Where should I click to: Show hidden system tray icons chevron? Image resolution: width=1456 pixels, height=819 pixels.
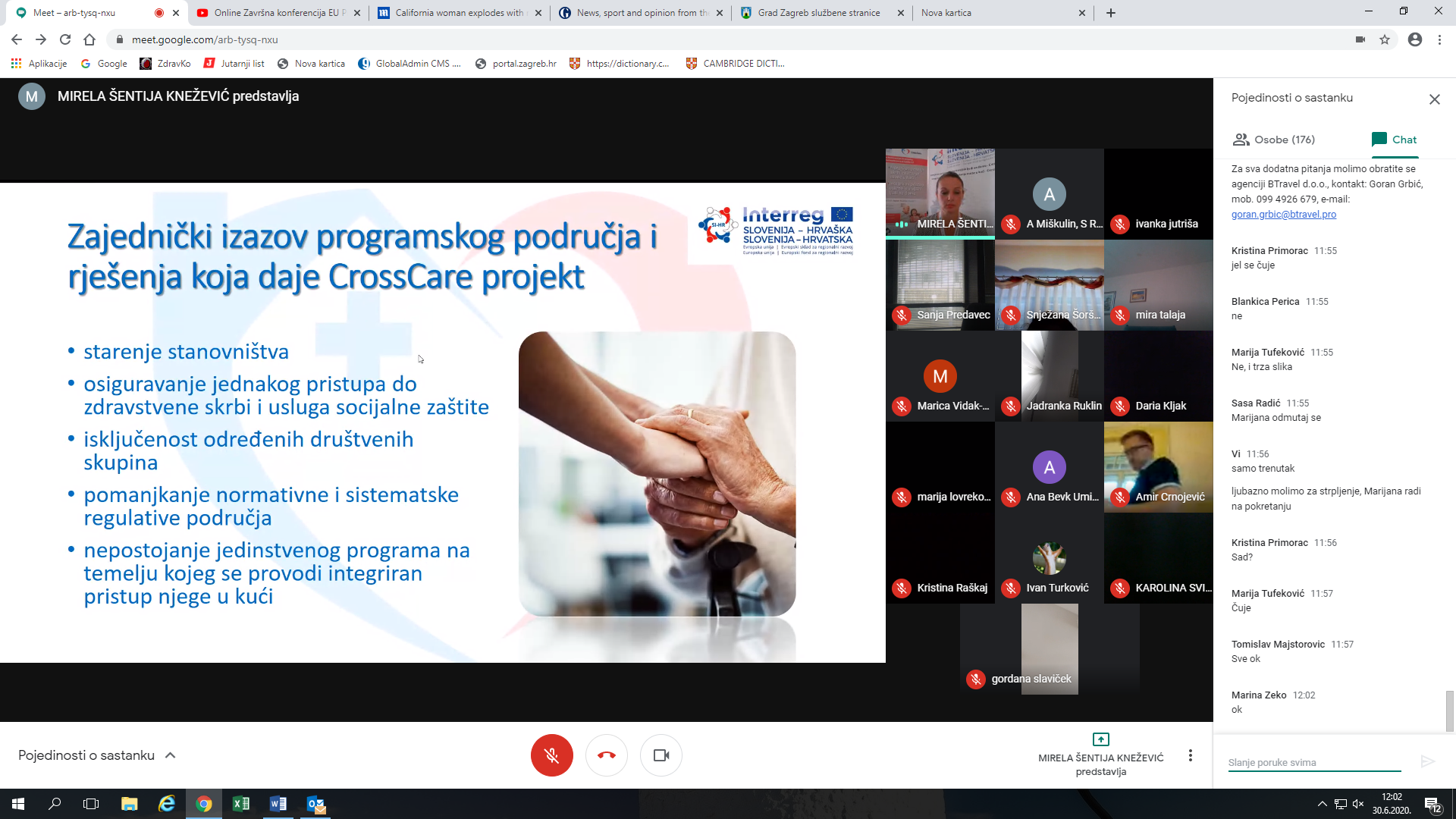pos(1322,804)
